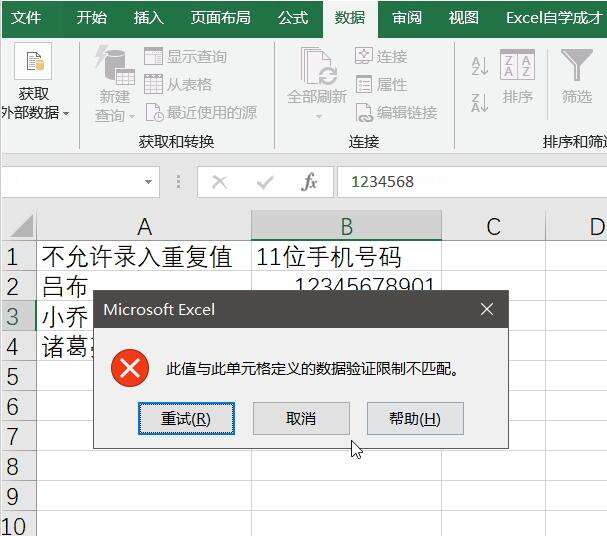Close the Microsoft Excel error dialog
Viewport: 607px width, 536px height.
[x=487, y=309]
